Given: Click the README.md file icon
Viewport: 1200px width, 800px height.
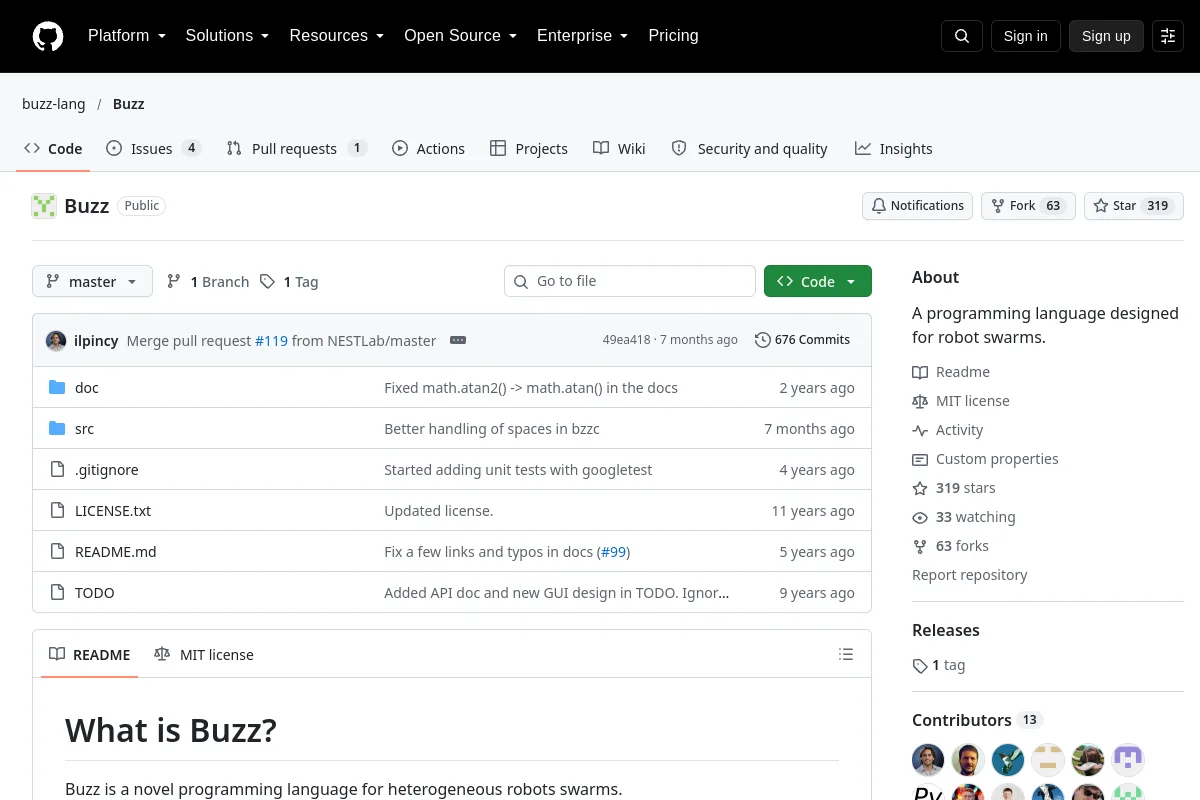Looking at the screenshot, I should click(x=57, y=552).
